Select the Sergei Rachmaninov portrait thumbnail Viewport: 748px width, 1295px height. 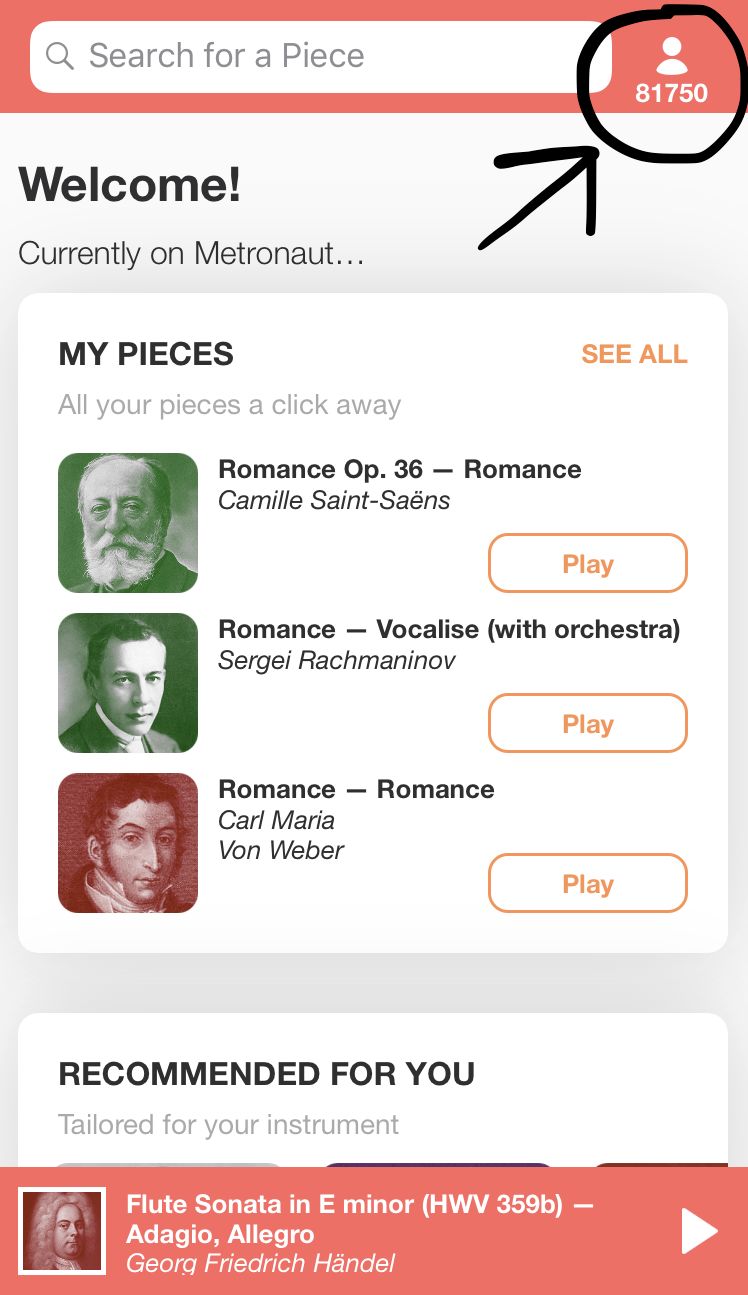point(128,683)
